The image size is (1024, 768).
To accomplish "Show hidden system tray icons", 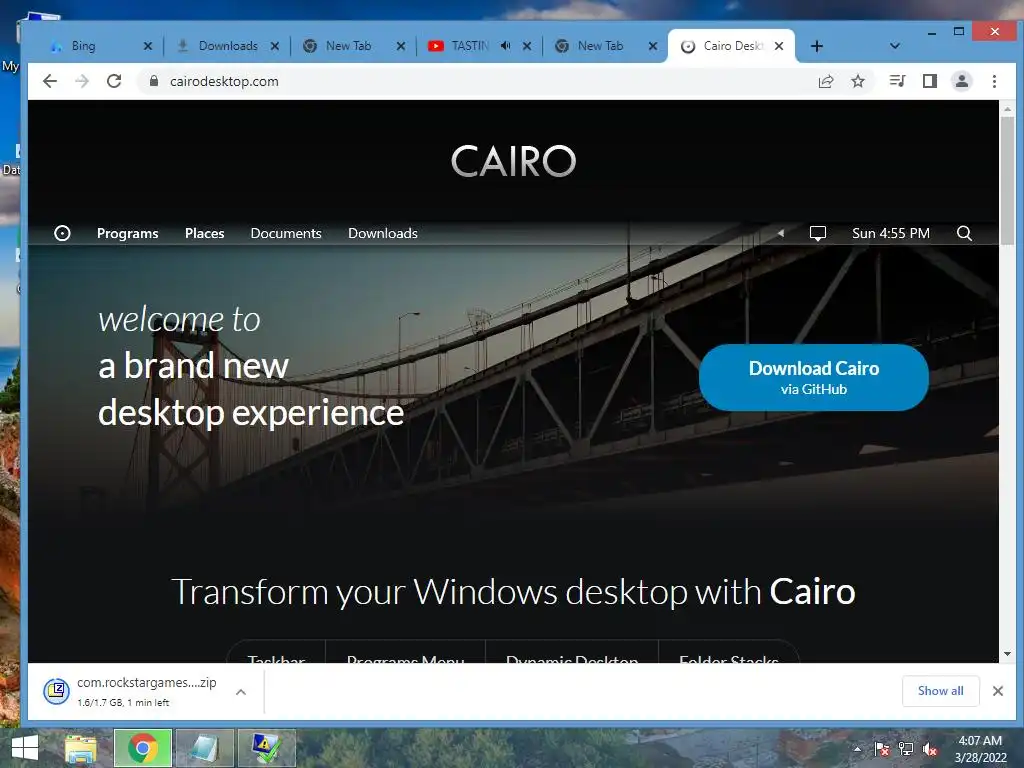I will [857, 748].
